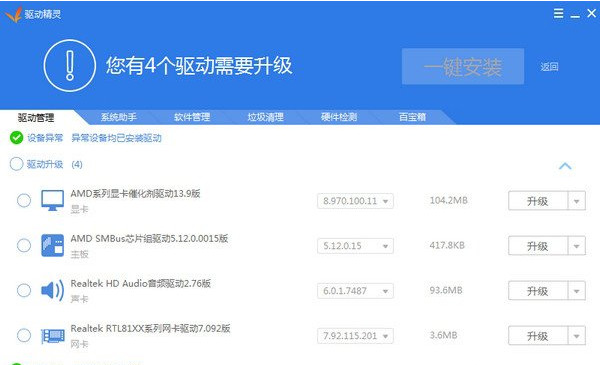The width and height of the screenshot is (603, 365).
Task: Click the speaker icon for Realtek HD Audio
Action: coord(52,290)
